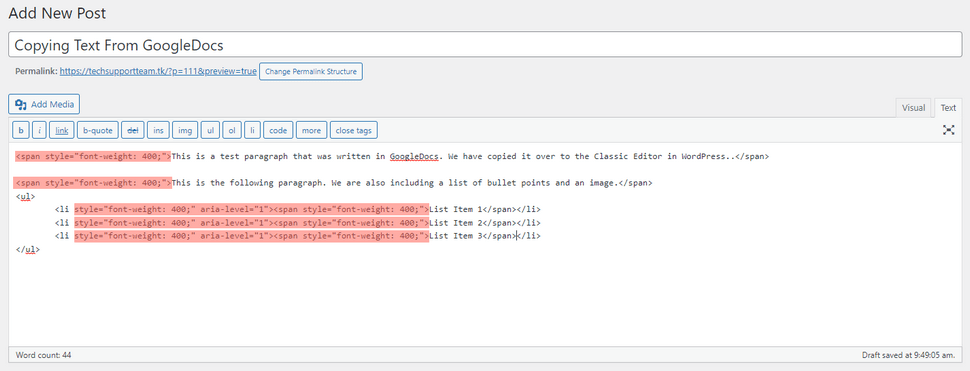The height and width of the screenshot is (371, 970).
Task: Insert unordered list with ul button
Action: point(210,130)
